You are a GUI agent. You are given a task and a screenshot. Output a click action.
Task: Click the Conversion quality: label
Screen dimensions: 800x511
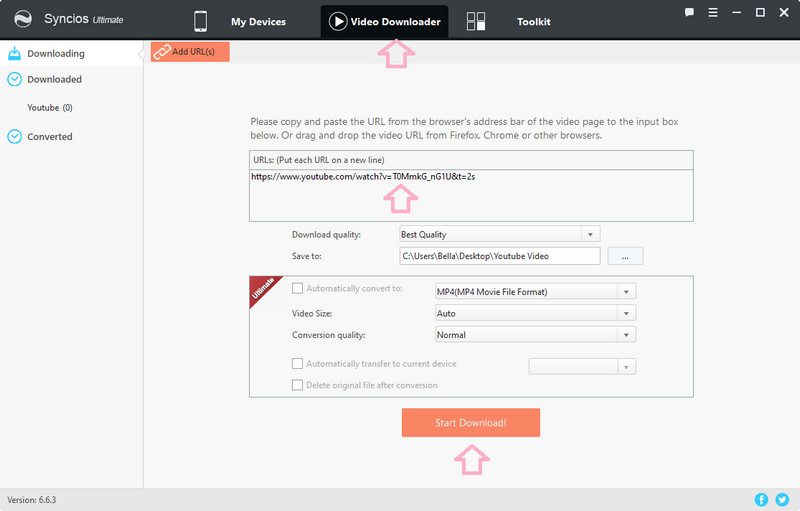(328, 335)
